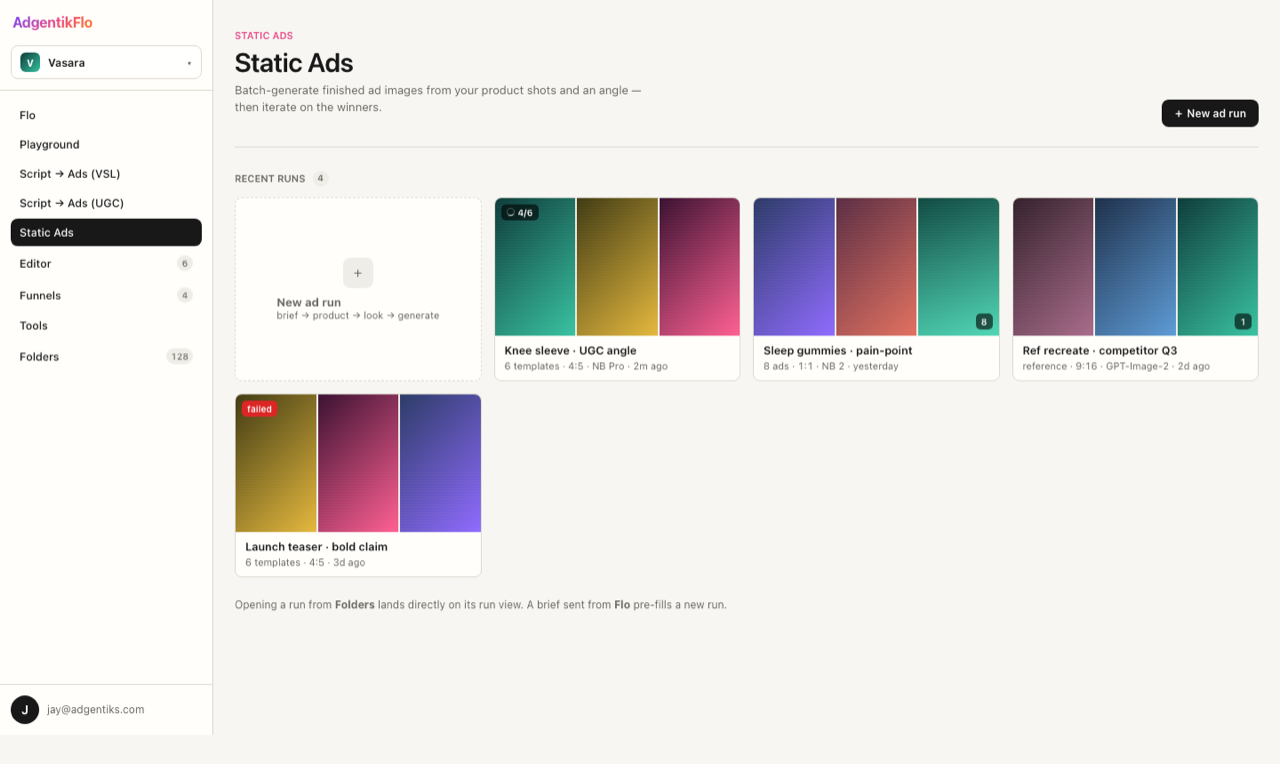This screenshot has width=1280, height=764.
Task: Open pink thumbnail of Knee sleeve run
Action: pos(700,267)
